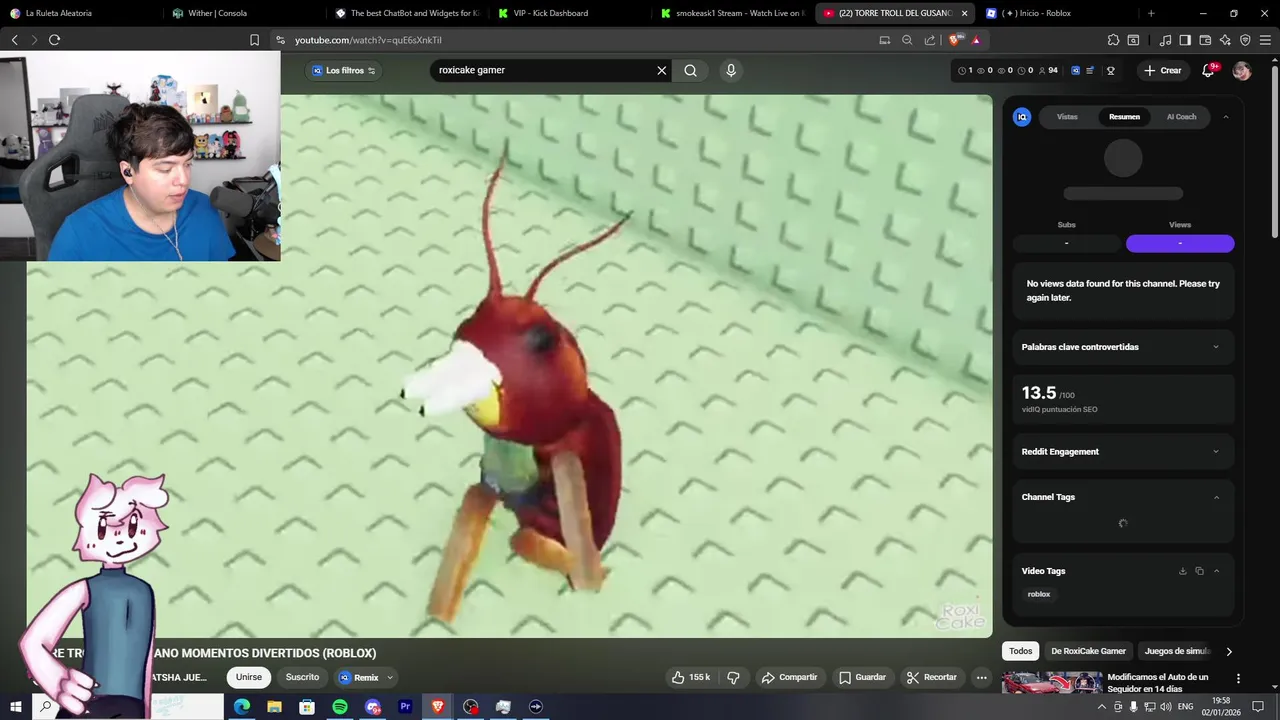Click the browser zoom-out magnifier icon
Viewport: 1280px width, 720px height.
tap(907, 40)
